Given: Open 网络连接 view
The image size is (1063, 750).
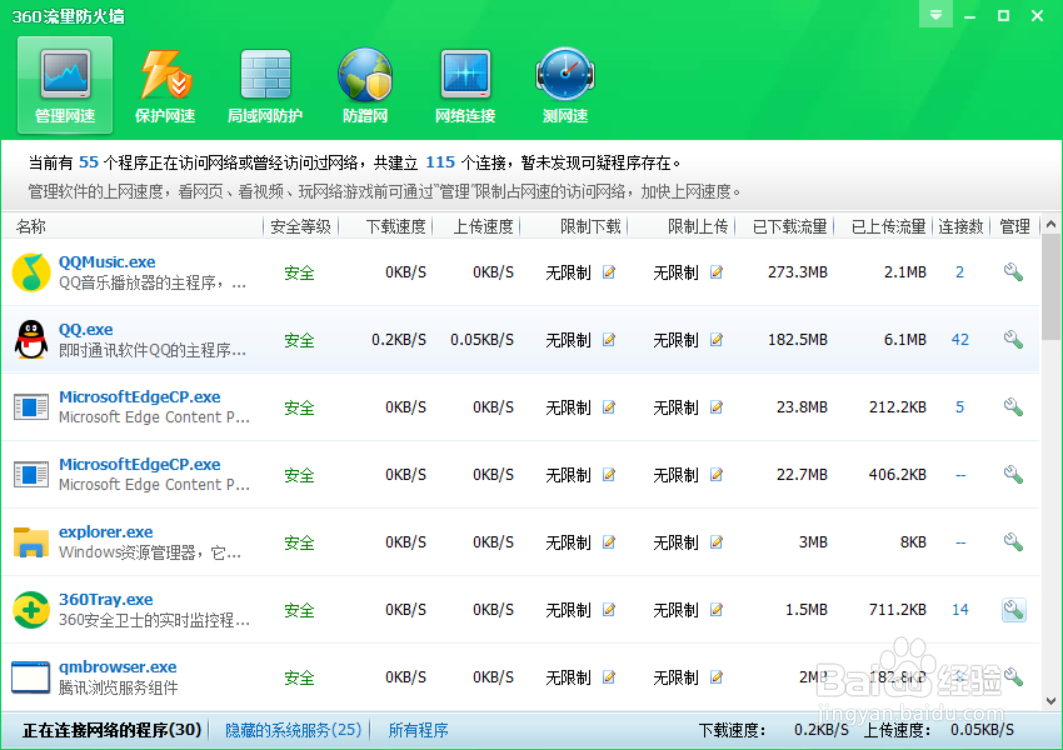Looking at the screenshot, I should pos(465,85).
